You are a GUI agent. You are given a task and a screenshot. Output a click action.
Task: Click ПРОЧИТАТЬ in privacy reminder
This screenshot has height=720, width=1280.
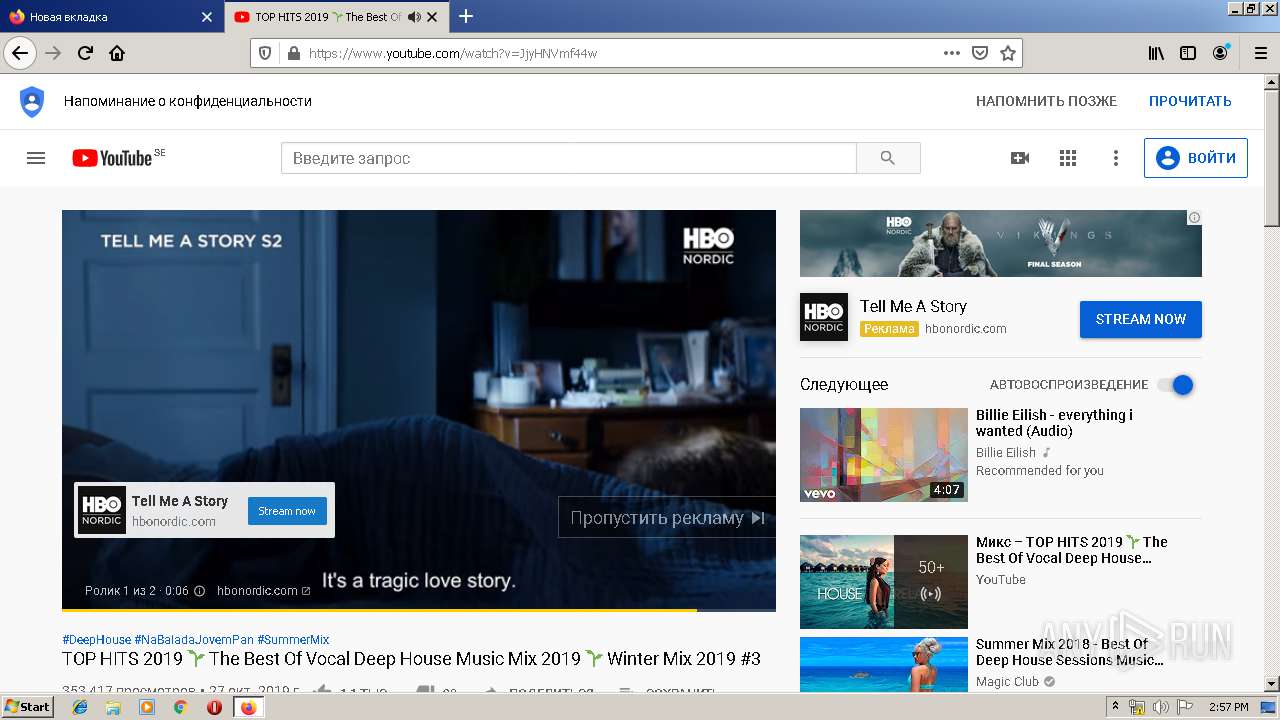click(x=1190, y=101)
